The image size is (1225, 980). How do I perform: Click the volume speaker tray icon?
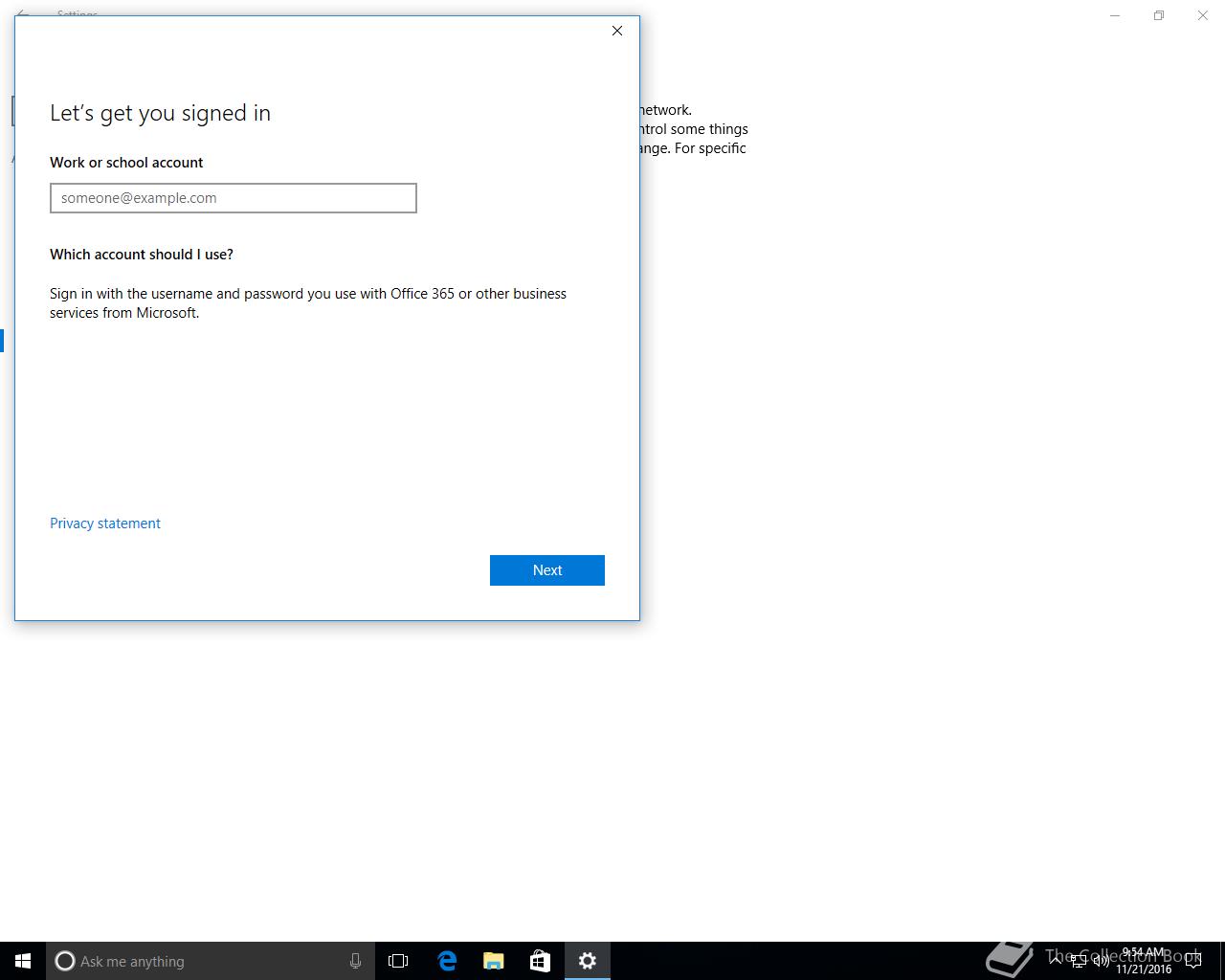point(1102,961)
